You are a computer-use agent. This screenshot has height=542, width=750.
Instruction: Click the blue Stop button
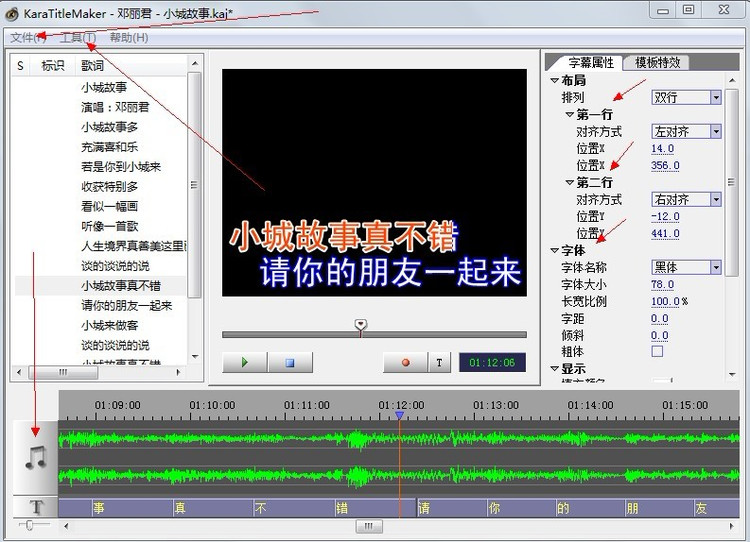tap(290, 362)
